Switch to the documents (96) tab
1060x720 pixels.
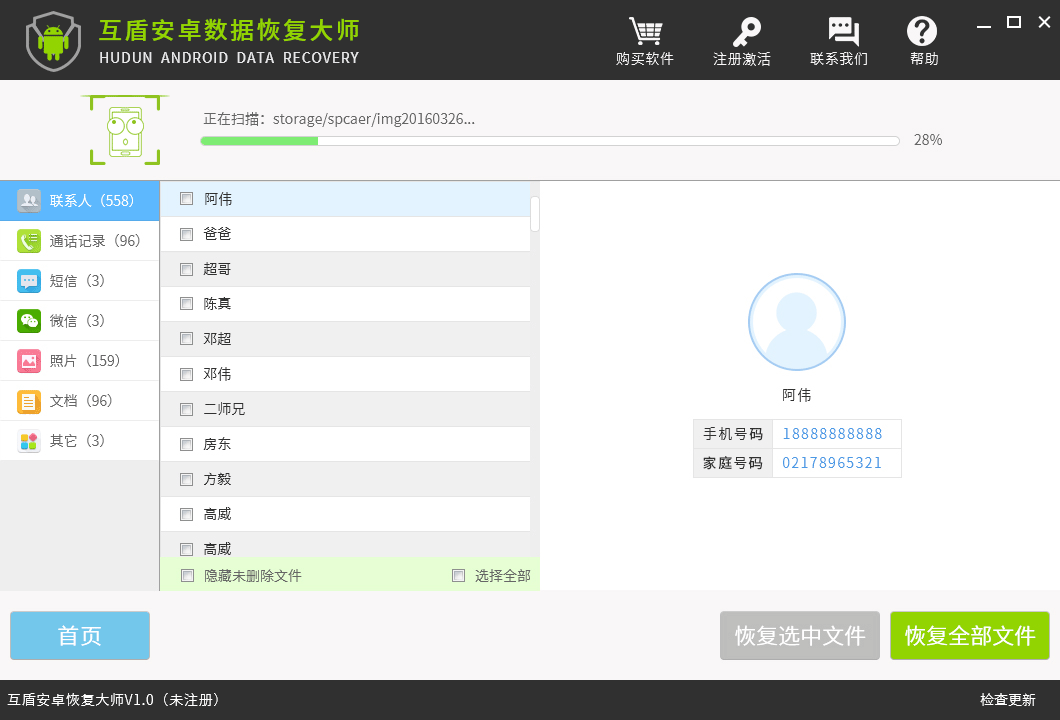pyautogui.click(x=80, y=401)
